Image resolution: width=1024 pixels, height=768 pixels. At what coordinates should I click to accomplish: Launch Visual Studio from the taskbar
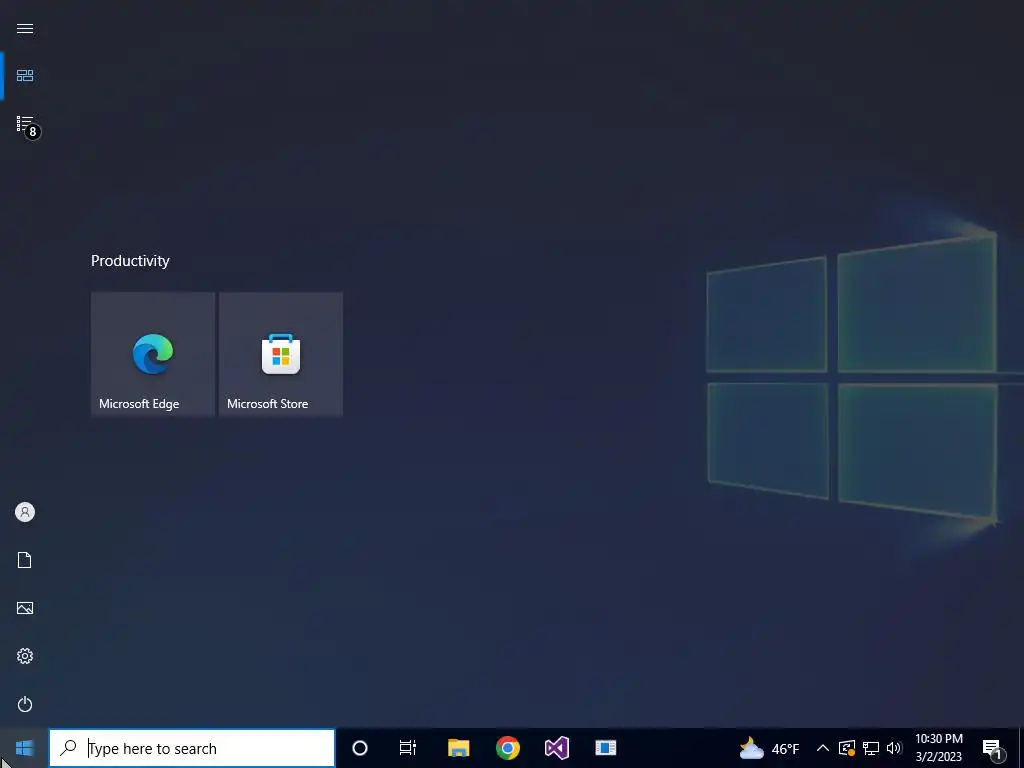(556, 748)
